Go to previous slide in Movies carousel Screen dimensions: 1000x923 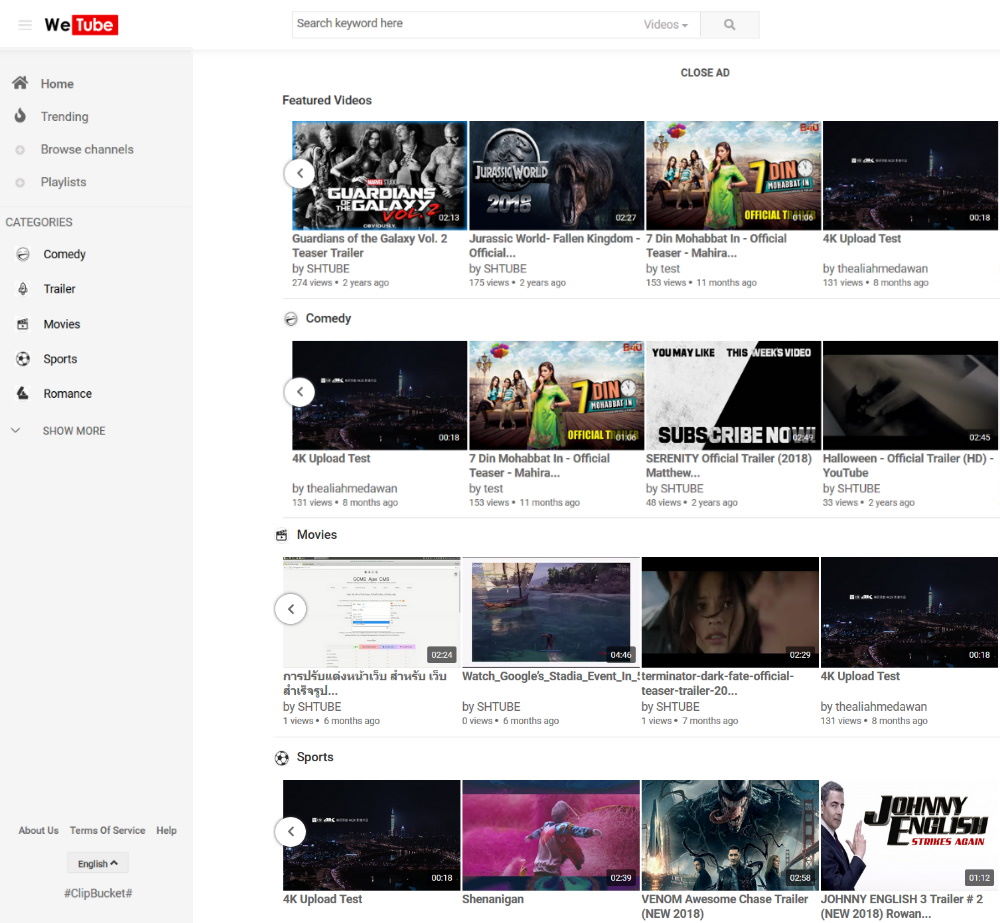[x=291, y=609]
